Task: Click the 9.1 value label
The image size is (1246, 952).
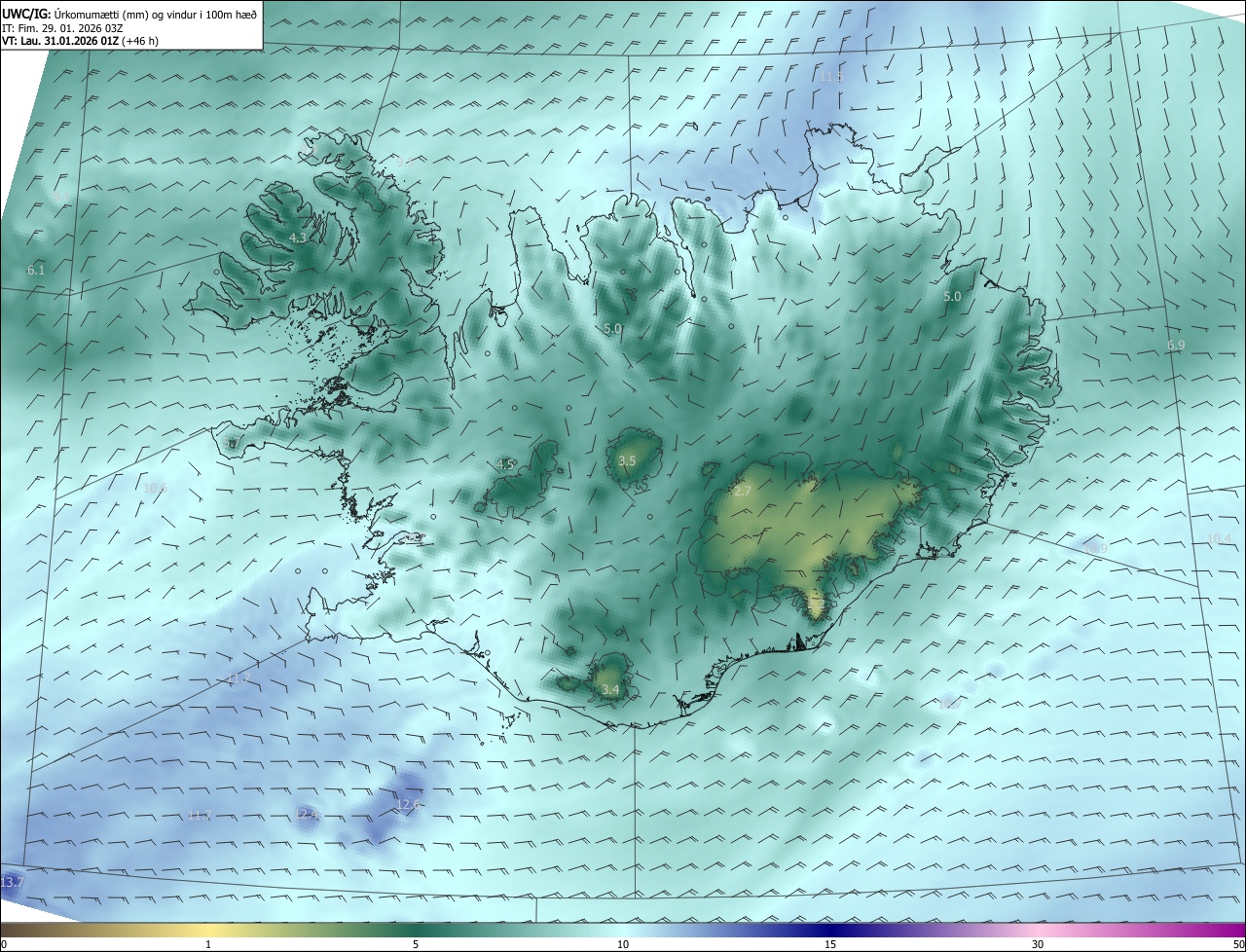Action: (x=62, y=196)
